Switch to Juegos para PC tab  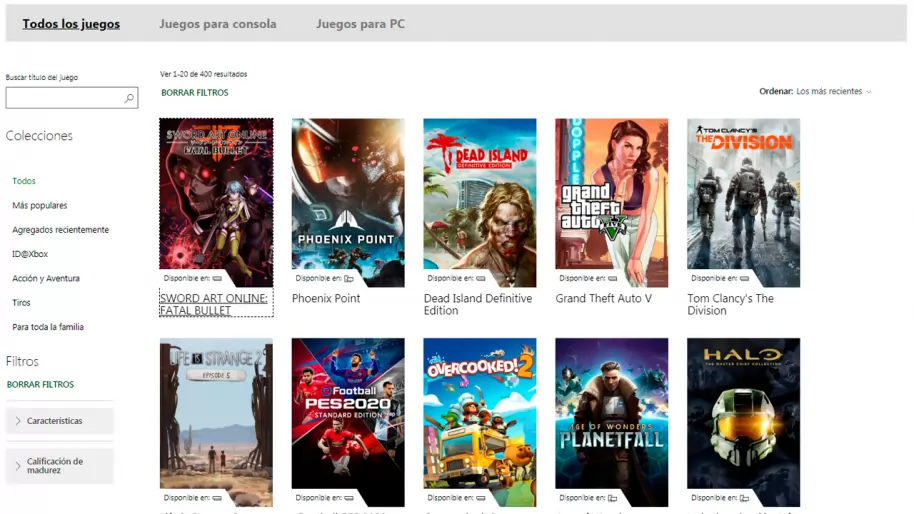[x=360, y=24]
